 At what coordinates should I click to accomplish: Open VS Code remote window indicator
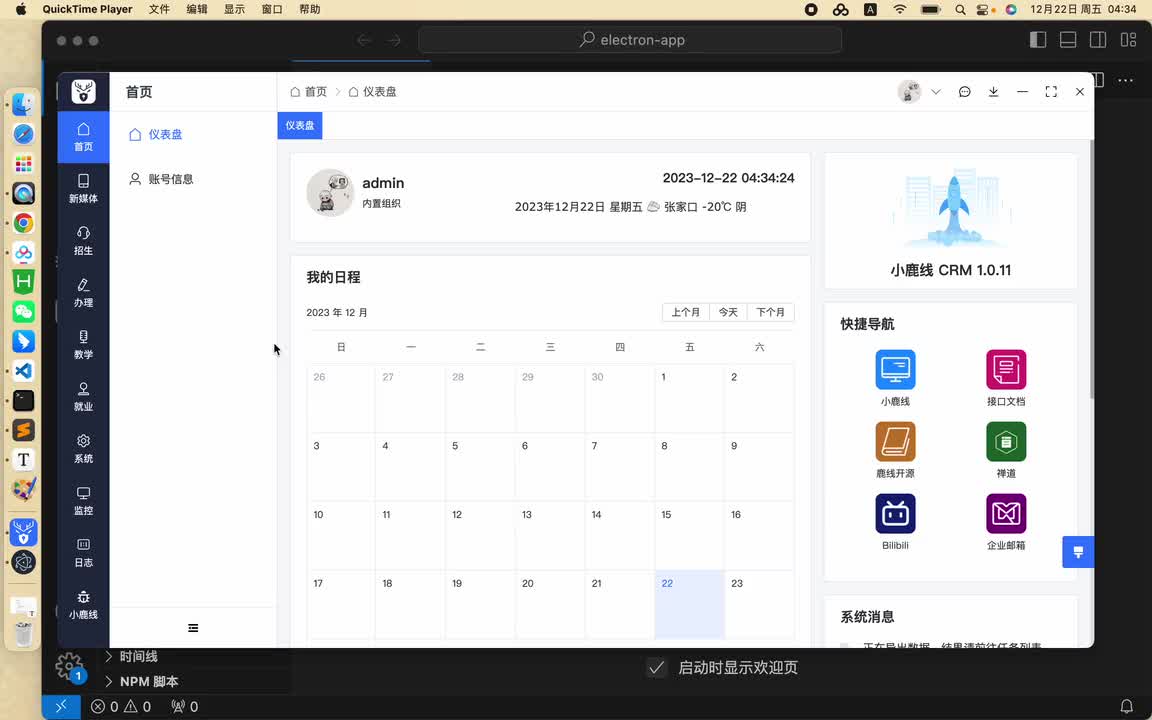click(x=61, y=707)
